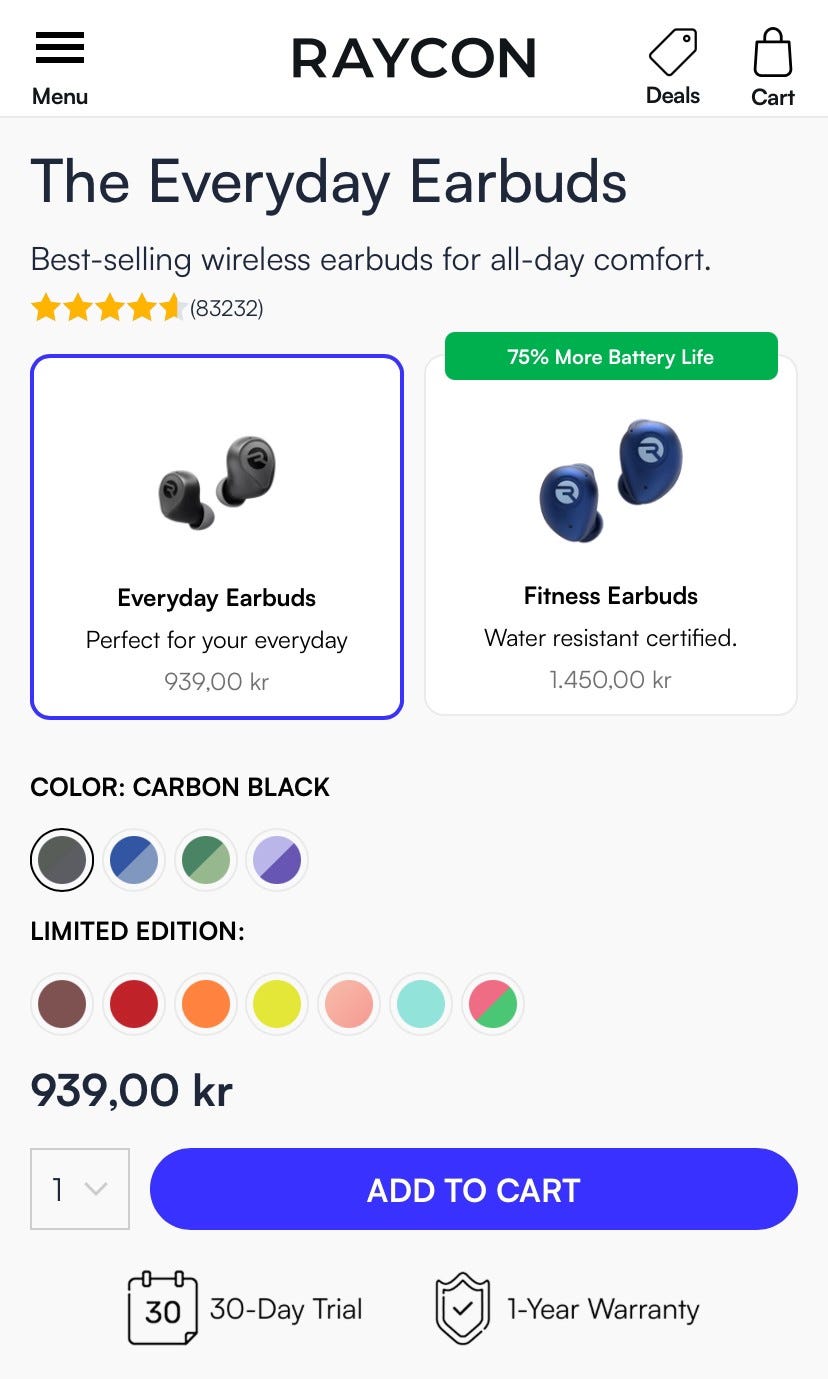The image size is (828, 1379).
Task: Click the quantity dropdown chevron arrow
Action: point(96,1189)
